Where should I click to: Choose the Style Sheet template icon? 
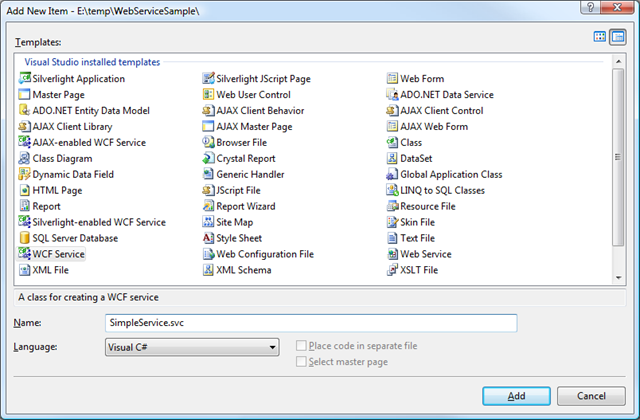coord(209,238)
